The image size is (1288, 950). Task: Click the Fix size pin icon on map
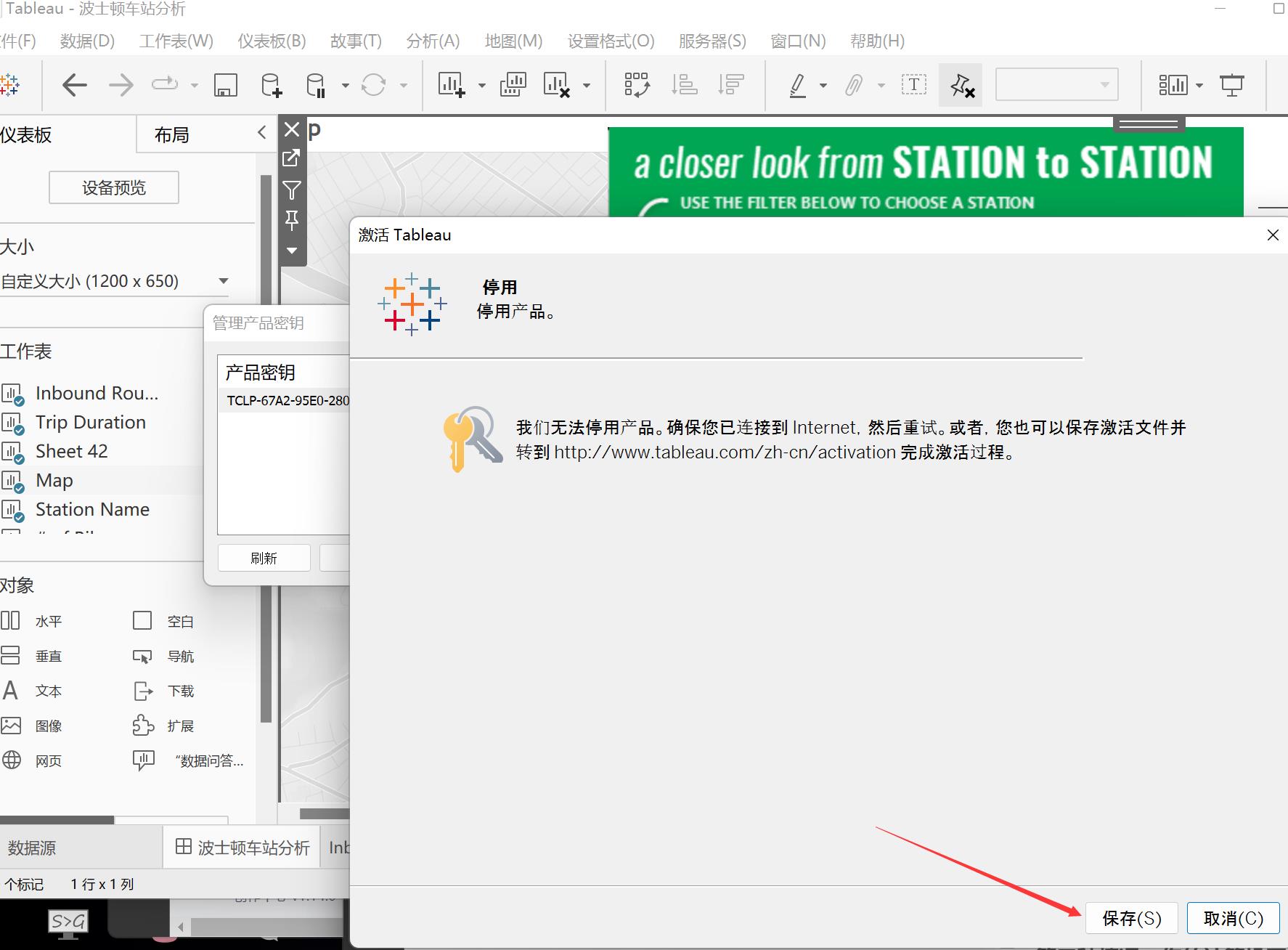[x=292, y=220]
